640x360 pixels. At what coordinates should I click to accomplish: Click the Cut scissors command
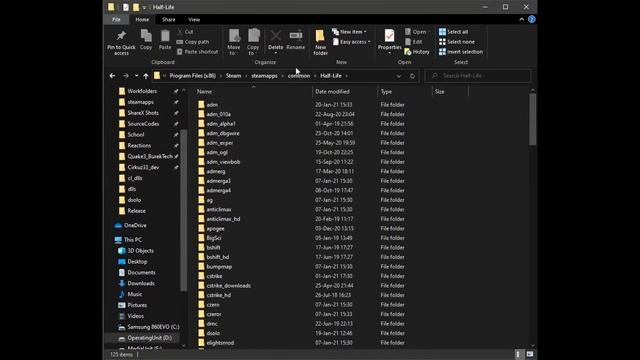(x=185, y=32)
